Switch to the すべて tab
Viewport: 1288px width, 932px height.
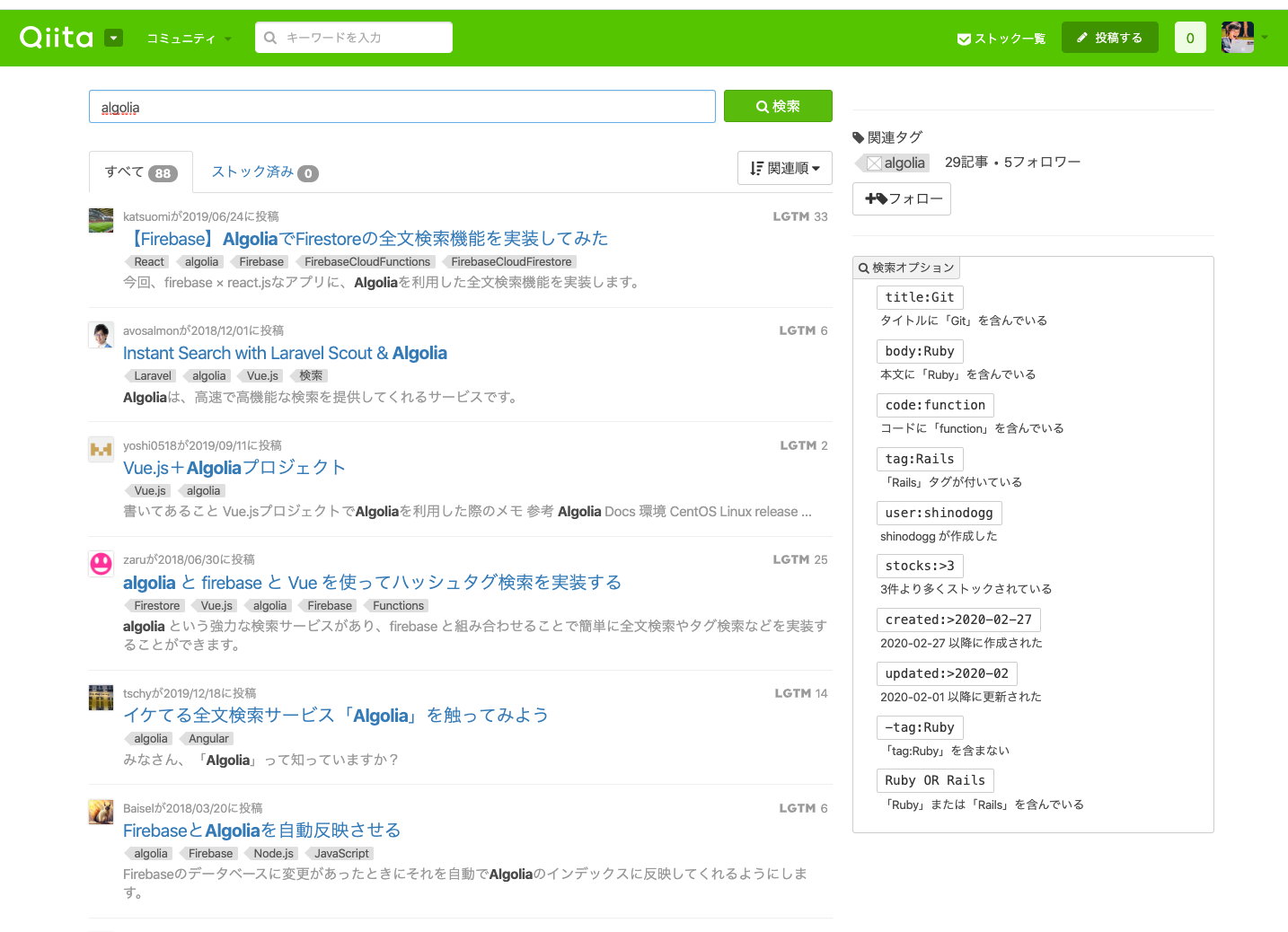141,172
